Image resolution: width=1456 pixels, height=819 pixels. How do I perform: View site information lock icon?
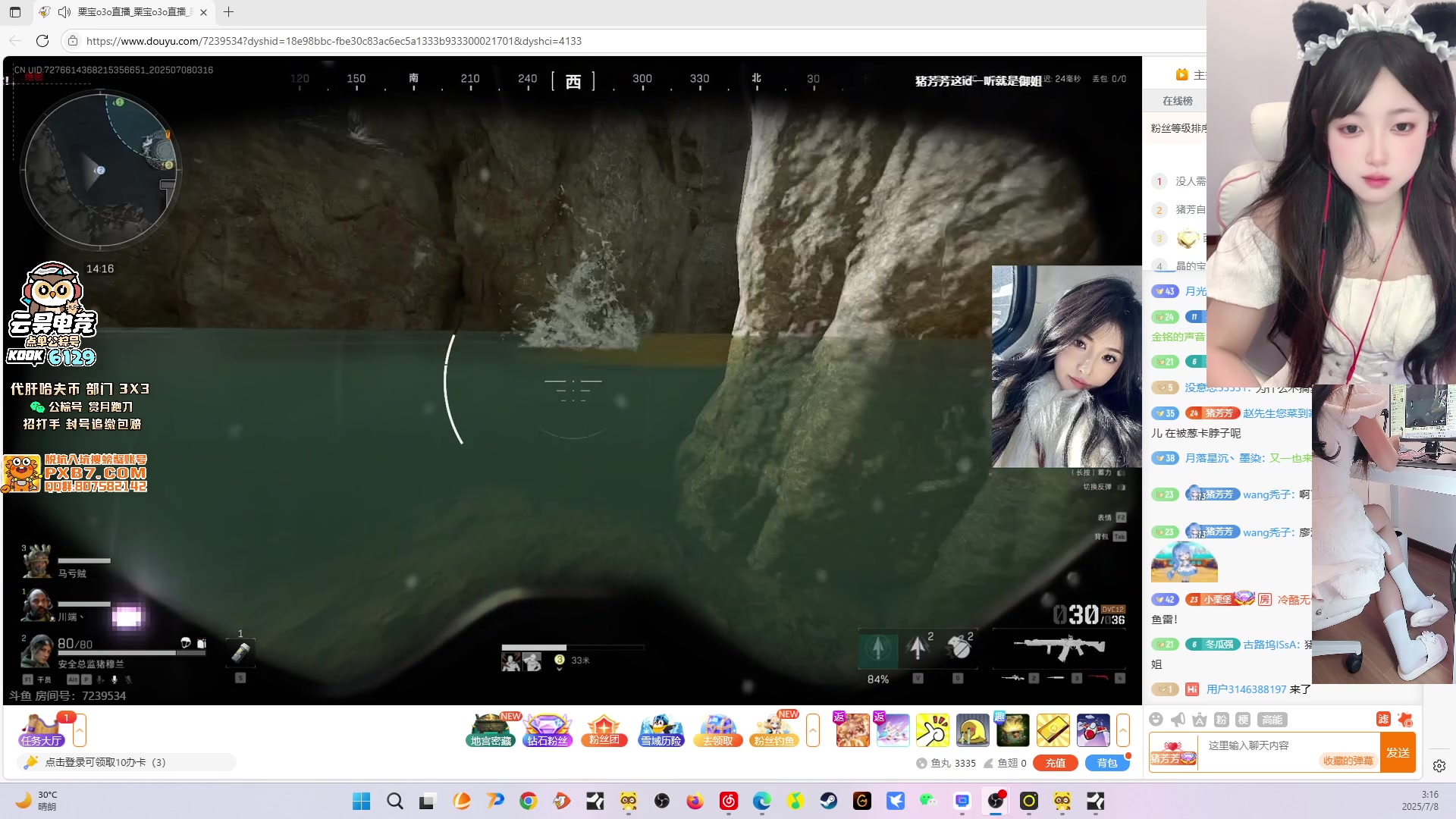pyautogui.click(x=73, y=41)
